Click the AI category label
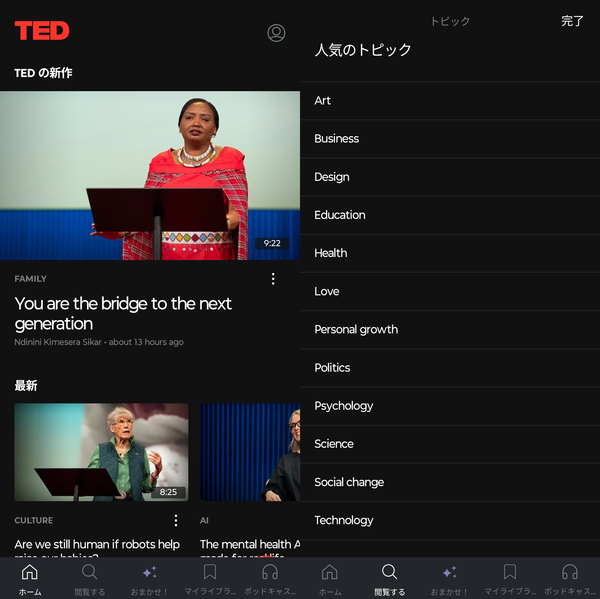 click(204, 521)
